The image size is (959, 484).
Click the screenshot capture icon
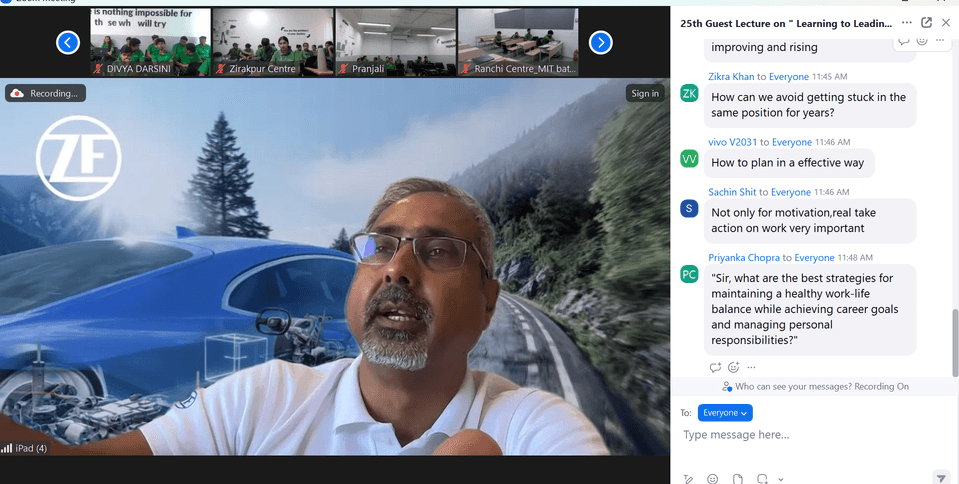coord(762,478)
